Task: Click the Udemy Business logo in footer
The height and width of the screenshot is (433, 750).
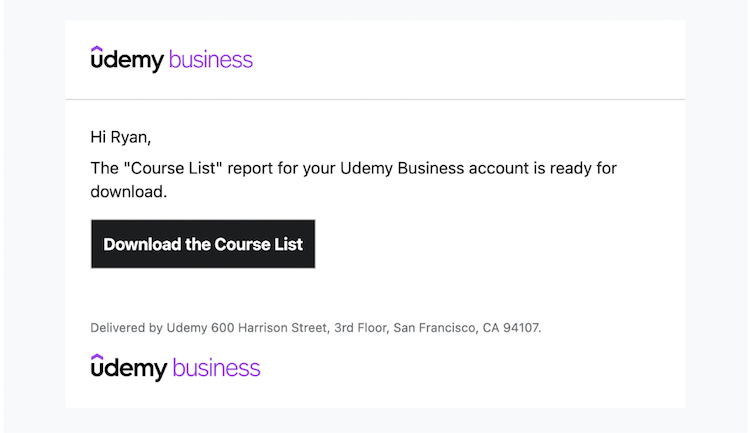Action: (x=175, y=368)
